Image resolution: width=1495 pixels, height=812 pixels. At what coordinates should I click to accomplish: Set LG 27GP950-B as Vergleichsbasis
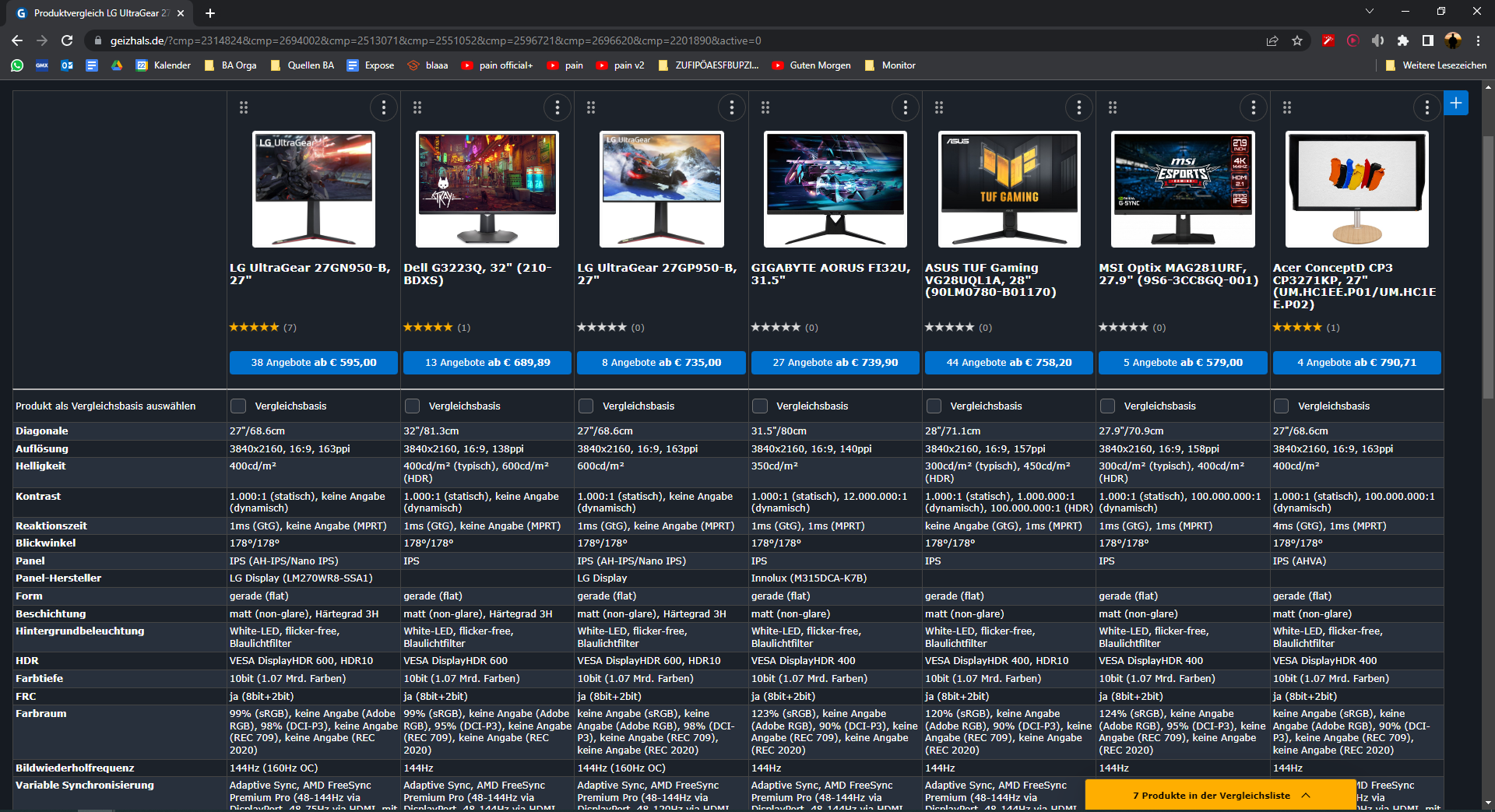coord(586,406)
